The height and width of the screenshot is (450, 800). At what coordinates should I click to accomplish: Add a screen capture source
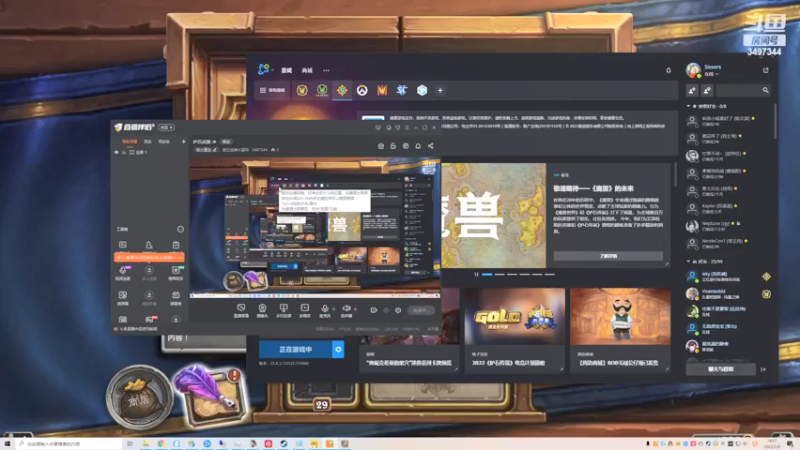(x=241, y=310)
